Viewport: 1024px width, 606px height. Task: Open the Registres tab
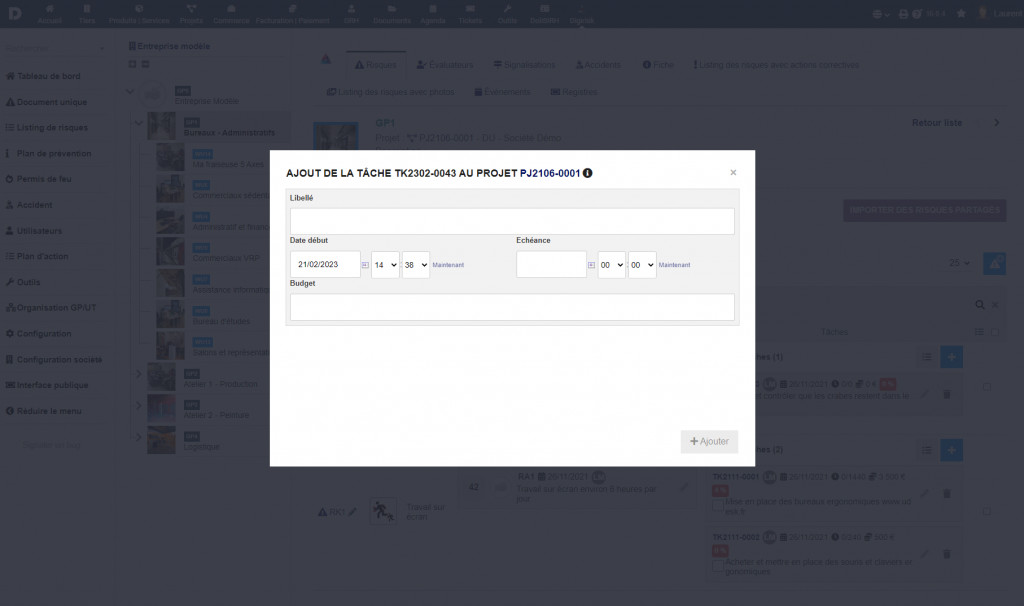(x=574, y=92)
